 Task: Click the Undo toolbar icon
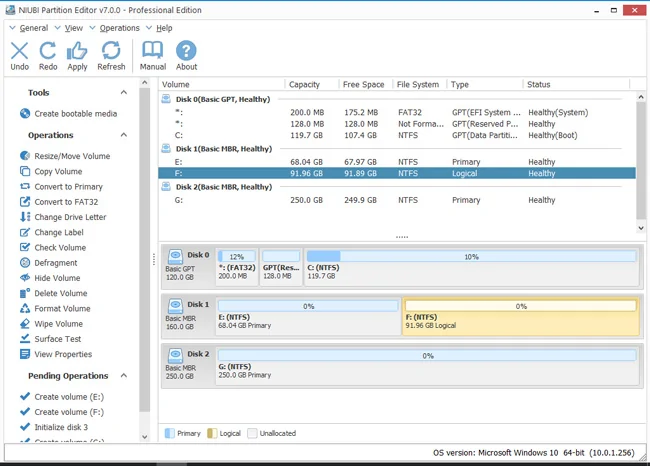[x=19, y=55]
